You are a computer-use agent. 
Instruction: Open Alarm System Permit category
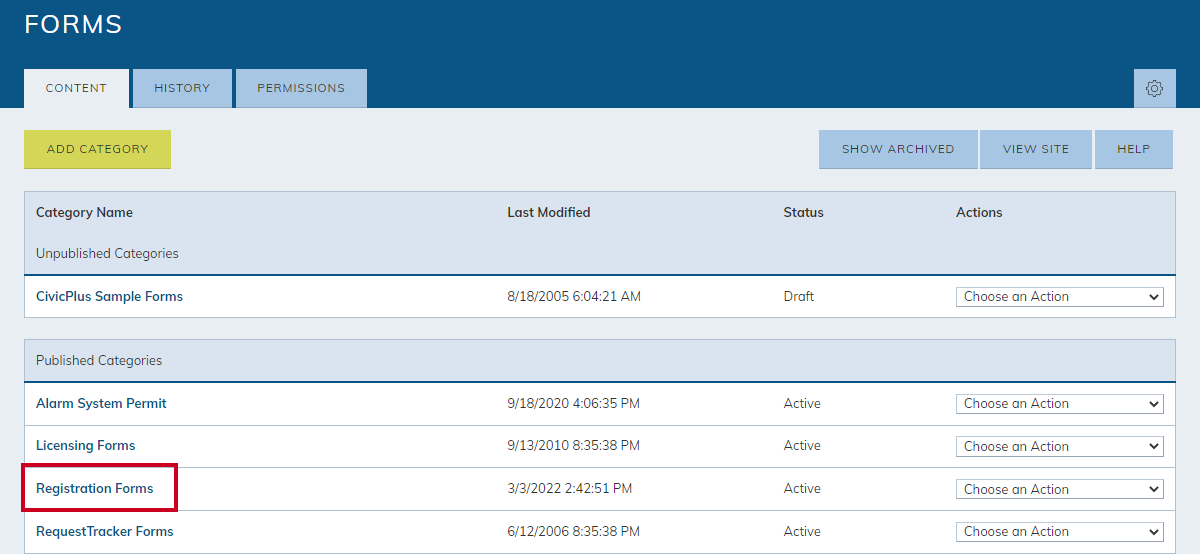(101, 403)
